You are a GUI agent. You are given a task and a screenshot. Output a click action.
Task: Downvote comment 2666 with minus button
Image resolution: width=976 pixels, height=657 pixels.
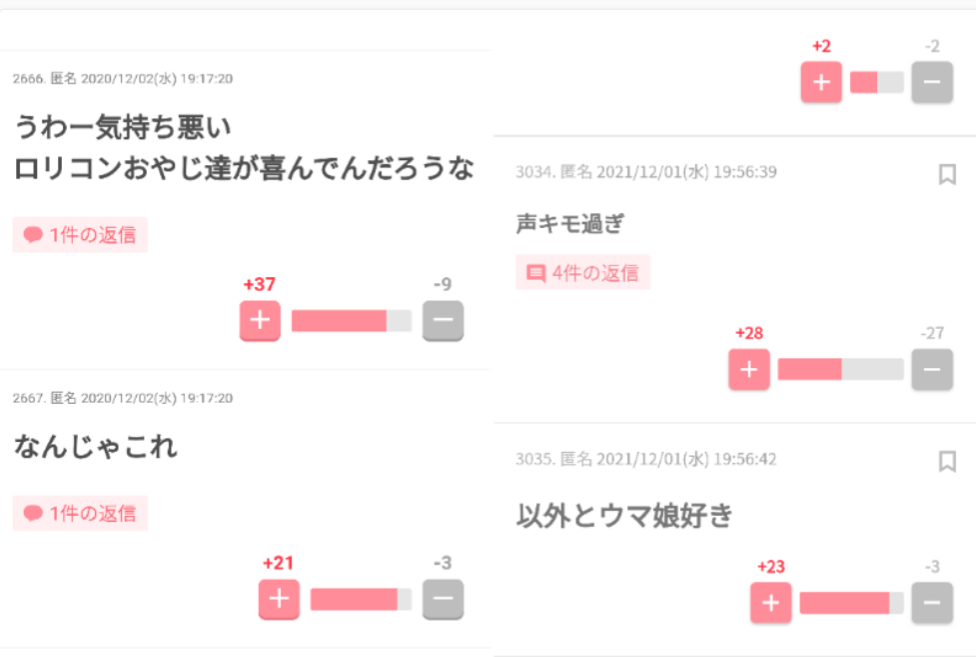[443, 320]
